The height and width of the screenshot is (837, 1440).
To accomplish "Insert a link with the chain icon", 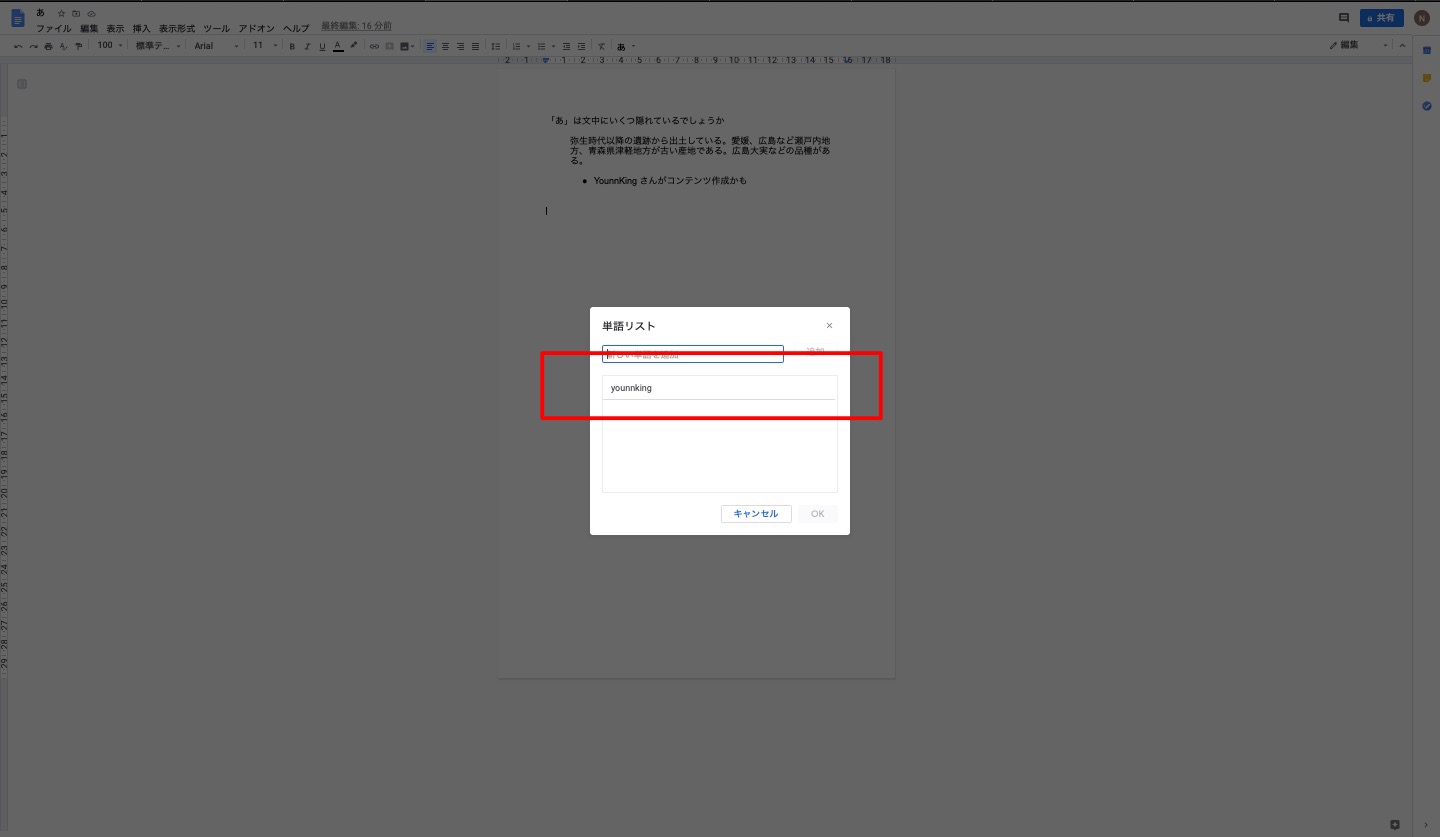I will tap(374, 46).
